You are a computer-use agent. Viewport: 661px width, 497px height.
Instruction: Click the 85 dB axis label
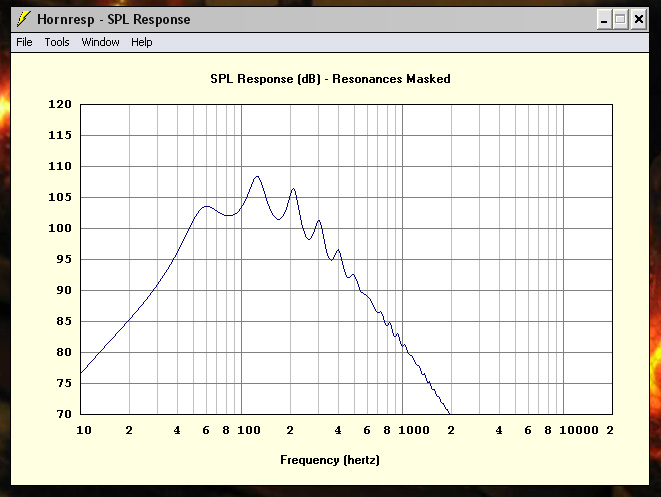[64, 321]
